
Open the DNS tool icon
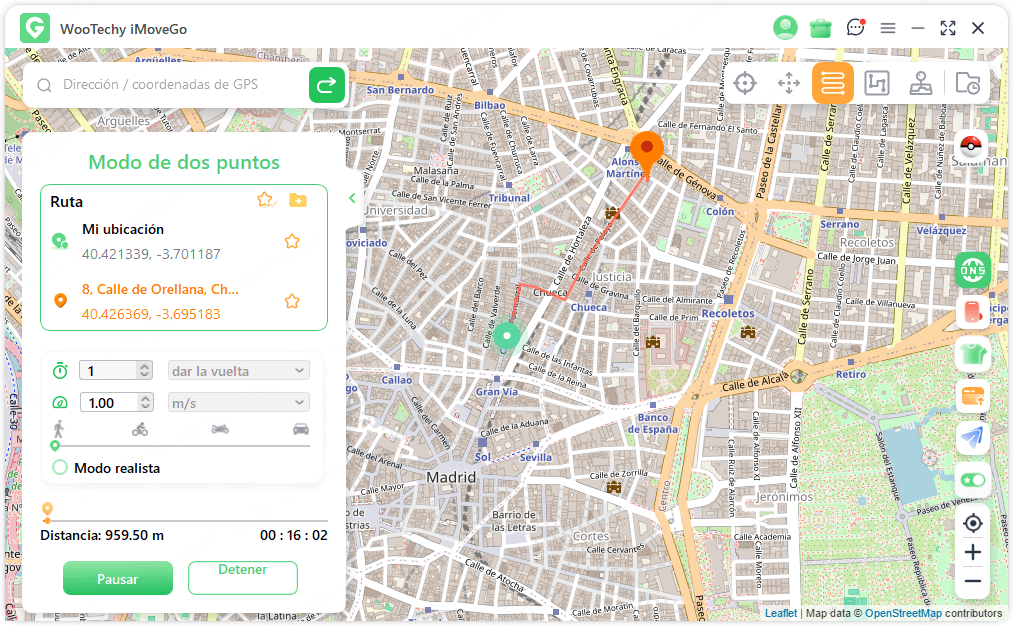coord(972,269)
